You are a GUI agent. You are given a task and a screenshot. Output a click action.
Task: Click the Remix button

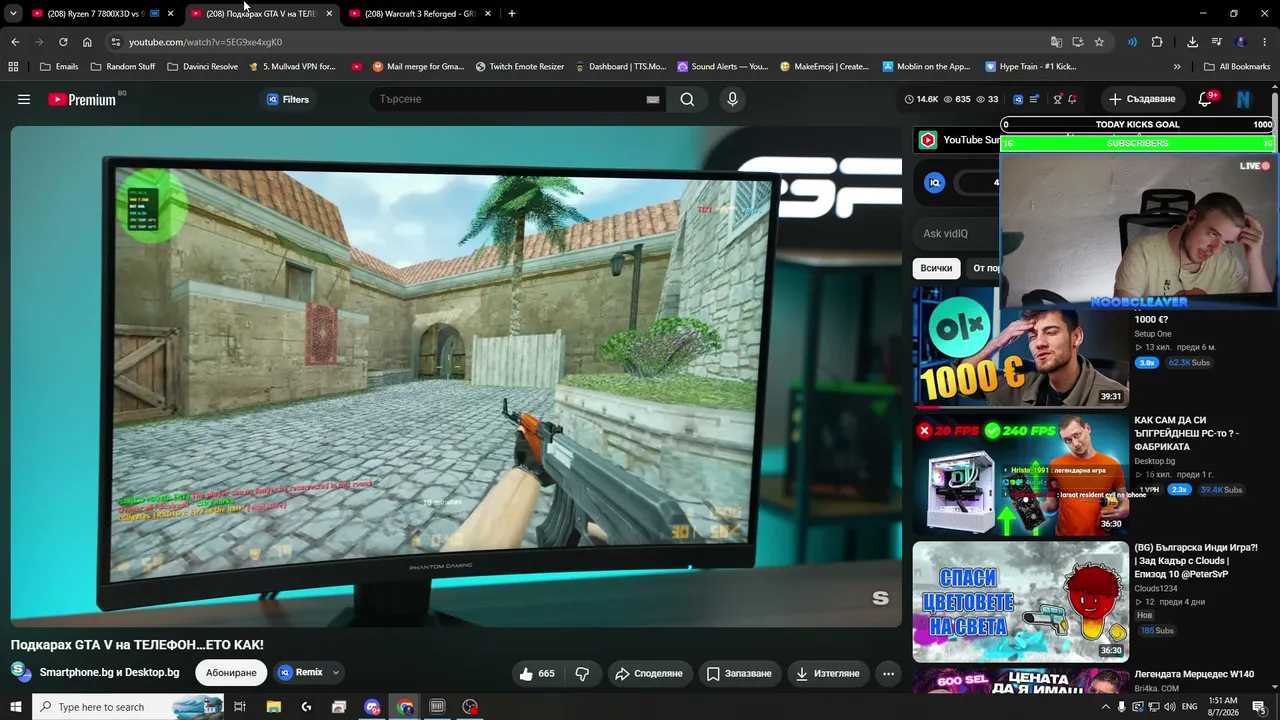pos(300,673)
